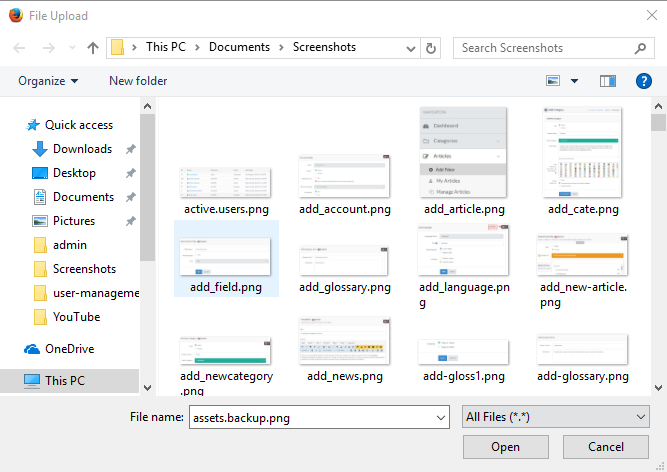Click the Refresh button in the address bar
This screenshot has height=472, width=667.
[x=431, y=48]
